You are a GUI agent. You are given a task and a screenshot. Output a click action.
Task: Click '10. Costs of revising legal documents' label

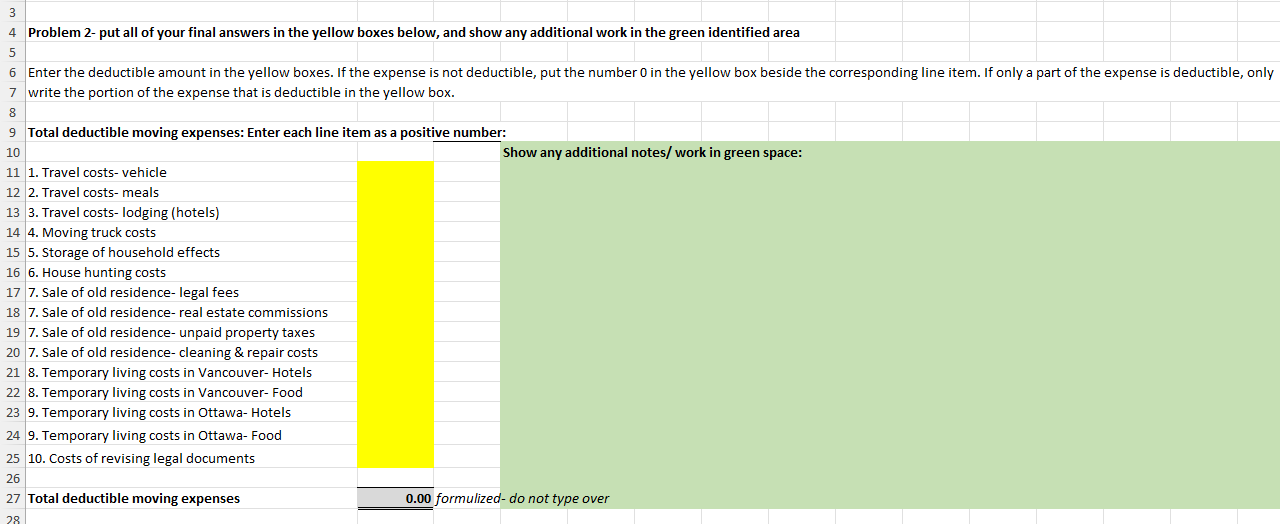141,458
